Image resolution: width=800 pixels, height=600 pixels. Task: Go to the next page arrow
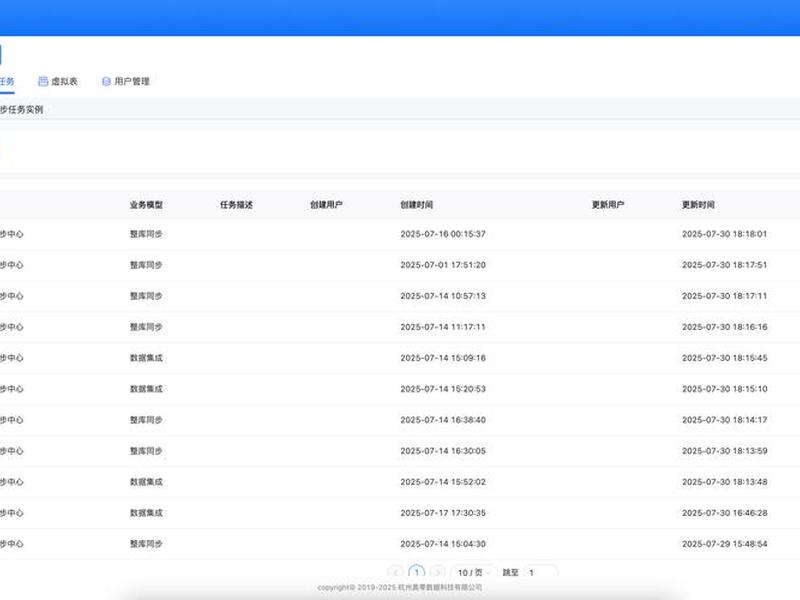coord(438,572)
